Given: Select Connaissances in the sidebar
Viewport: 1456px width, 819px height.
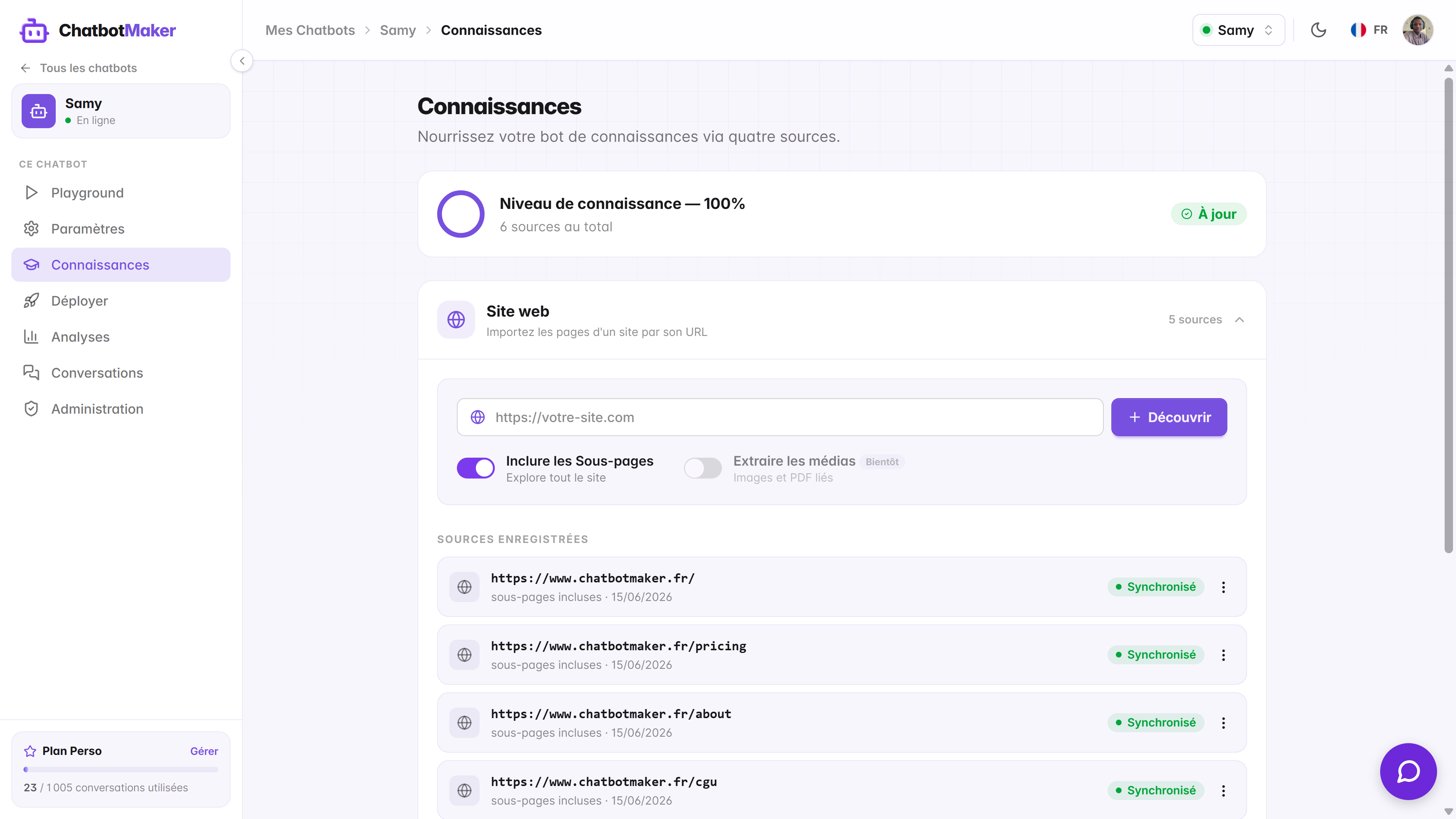Looking at the screenshot, I should coord(121,265).
